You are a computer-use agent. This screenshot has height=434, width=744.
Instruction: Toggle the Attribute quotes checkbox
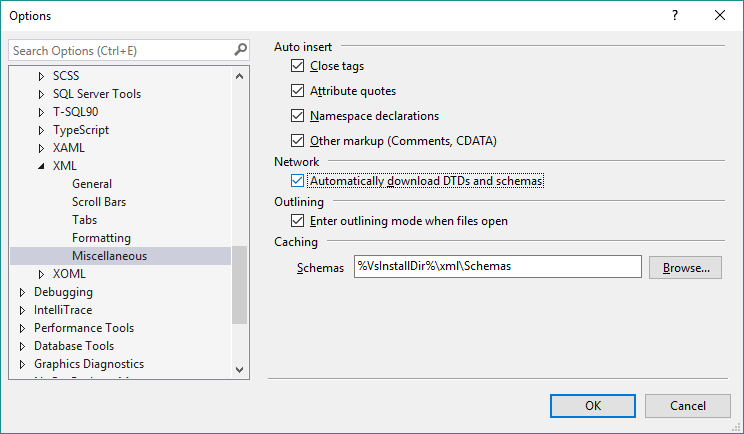(x=297, y=91)
